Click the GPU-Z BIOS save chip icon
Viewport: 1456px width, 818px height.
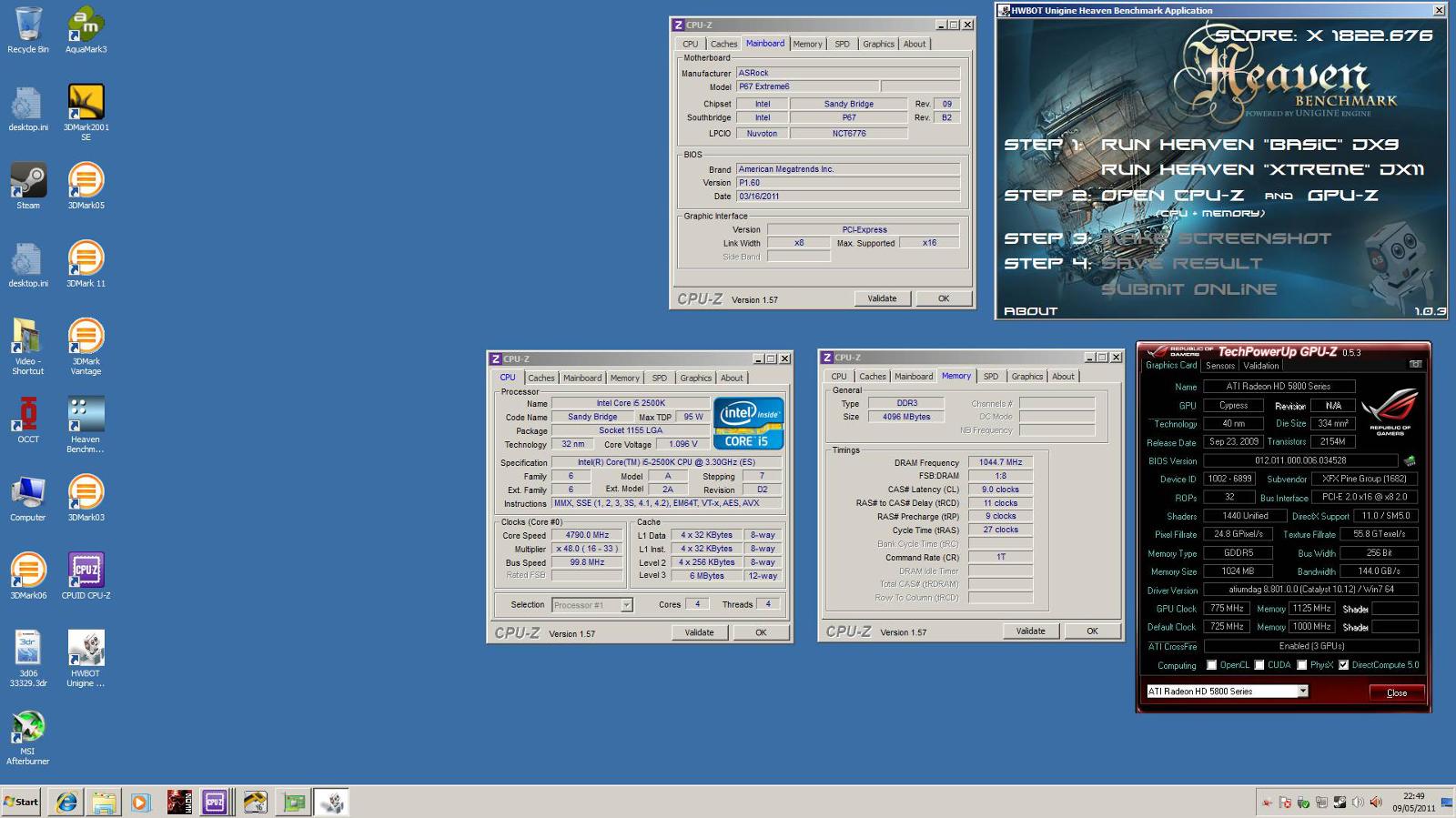(1410, 461)
